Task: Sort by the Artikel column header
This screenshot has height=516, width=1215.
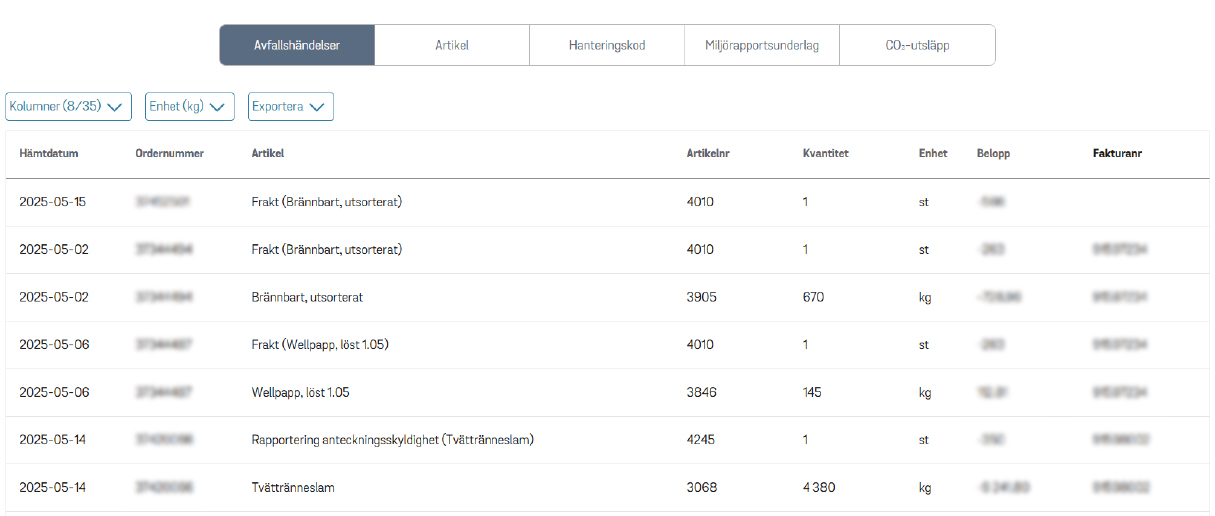Action: point(268,154)
